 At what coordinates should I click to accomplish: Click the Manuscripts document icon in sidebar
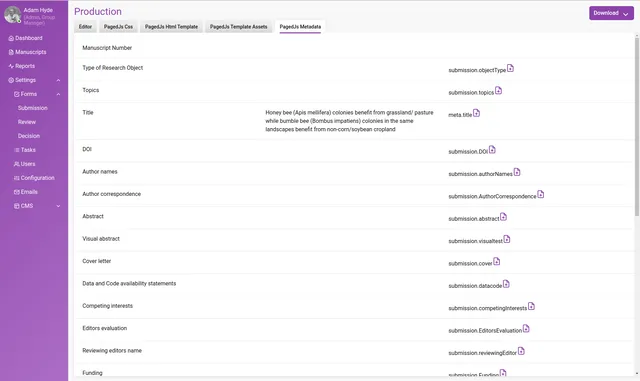pos(11,52)
